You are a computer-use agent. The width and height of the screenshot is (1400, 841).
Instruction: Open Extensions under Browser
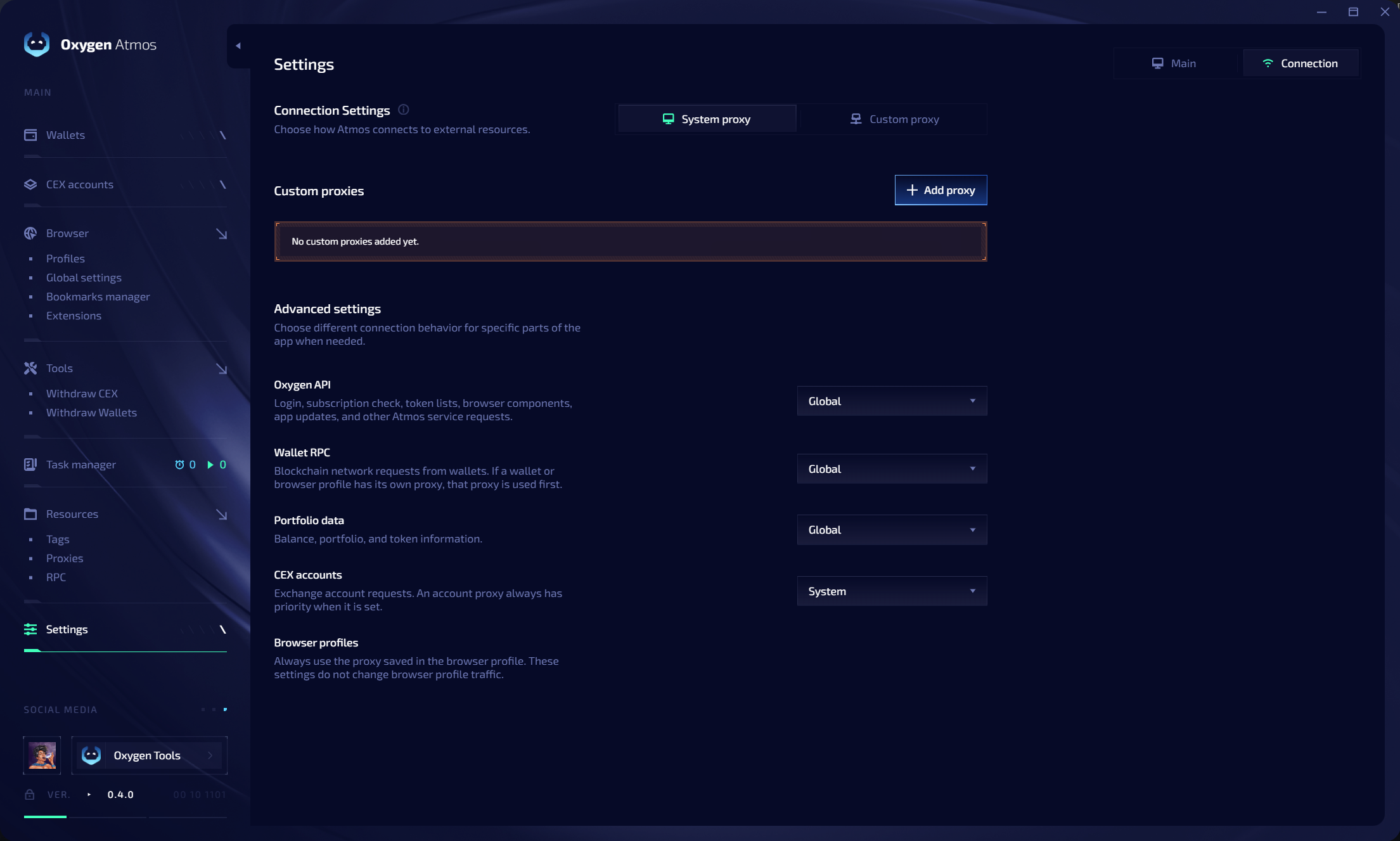click(74, 316)
